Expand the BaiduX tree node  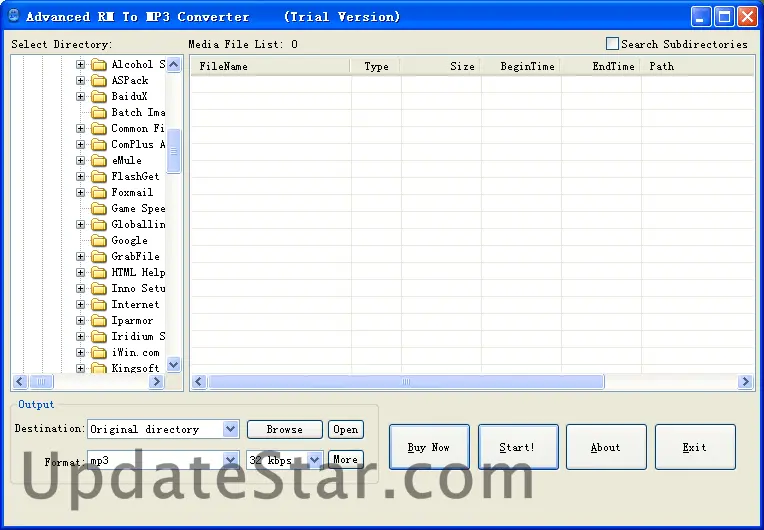[x=80, y=96]
